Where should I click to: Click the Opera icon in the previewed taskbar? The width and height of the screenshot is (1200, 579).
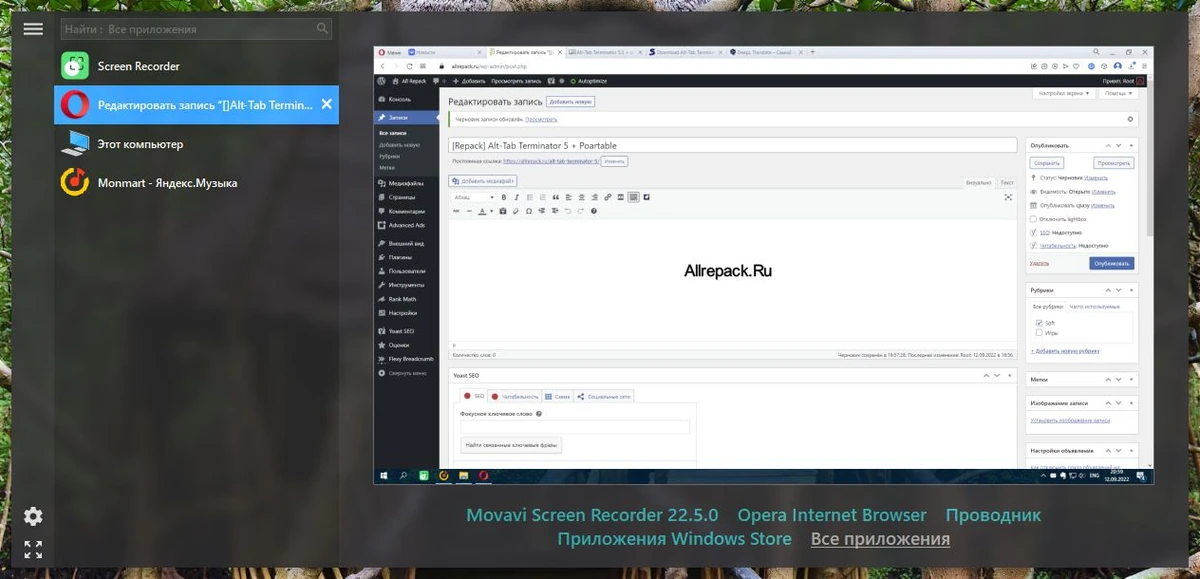(x=484, y=476)
